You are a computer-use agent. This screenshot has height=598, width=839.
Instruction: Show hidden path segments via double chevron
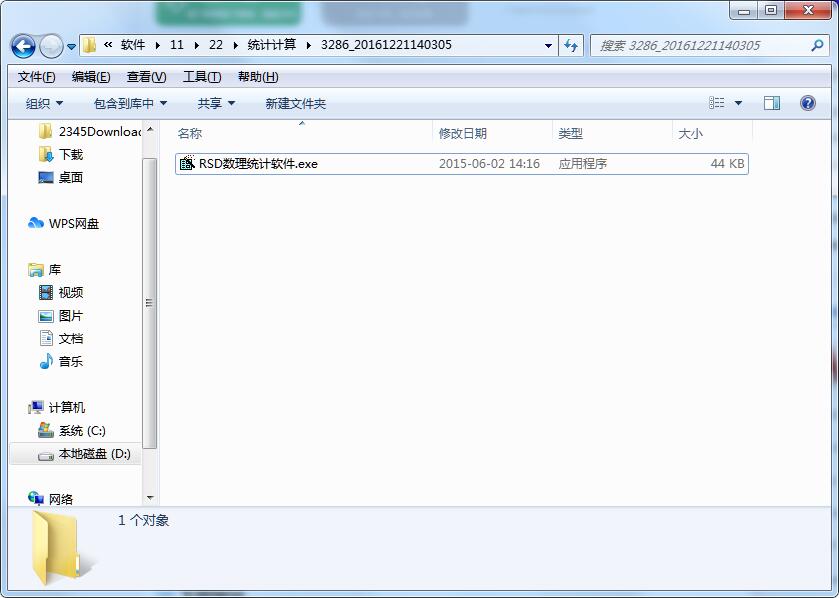pyautogui.click(x=108, y=44)
